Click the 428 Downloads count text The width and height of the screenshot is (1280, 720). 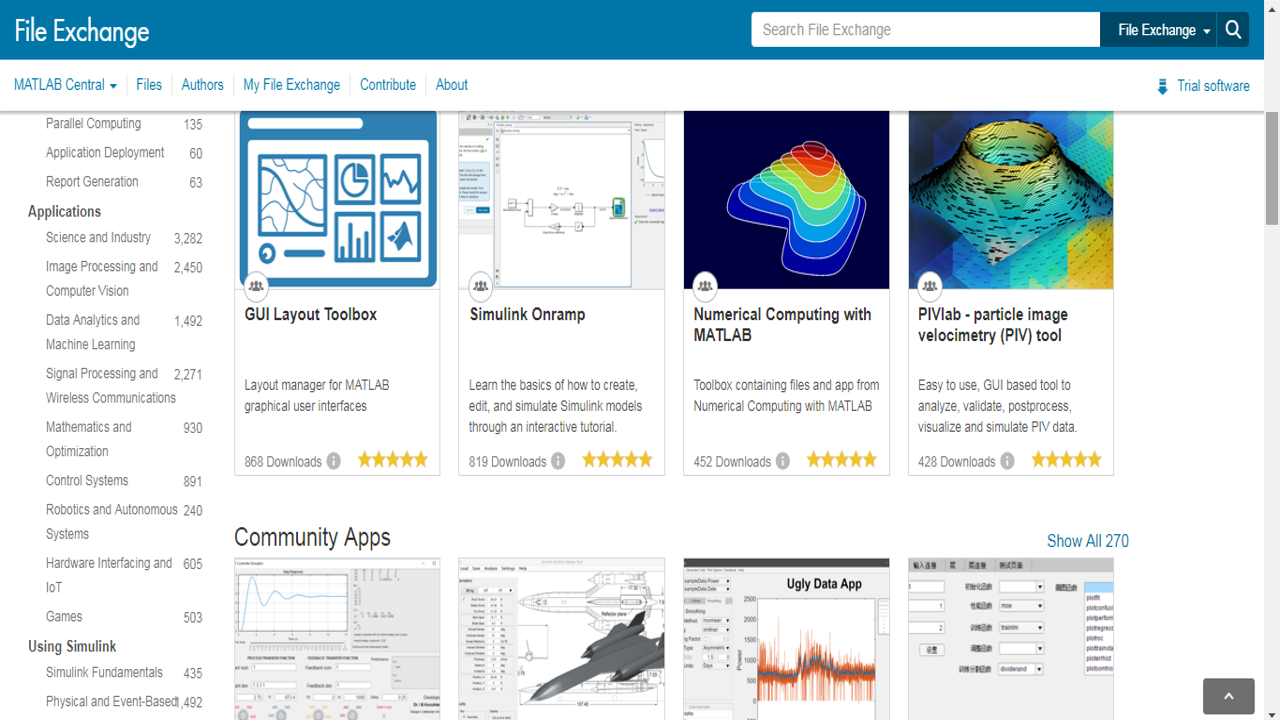957,462
